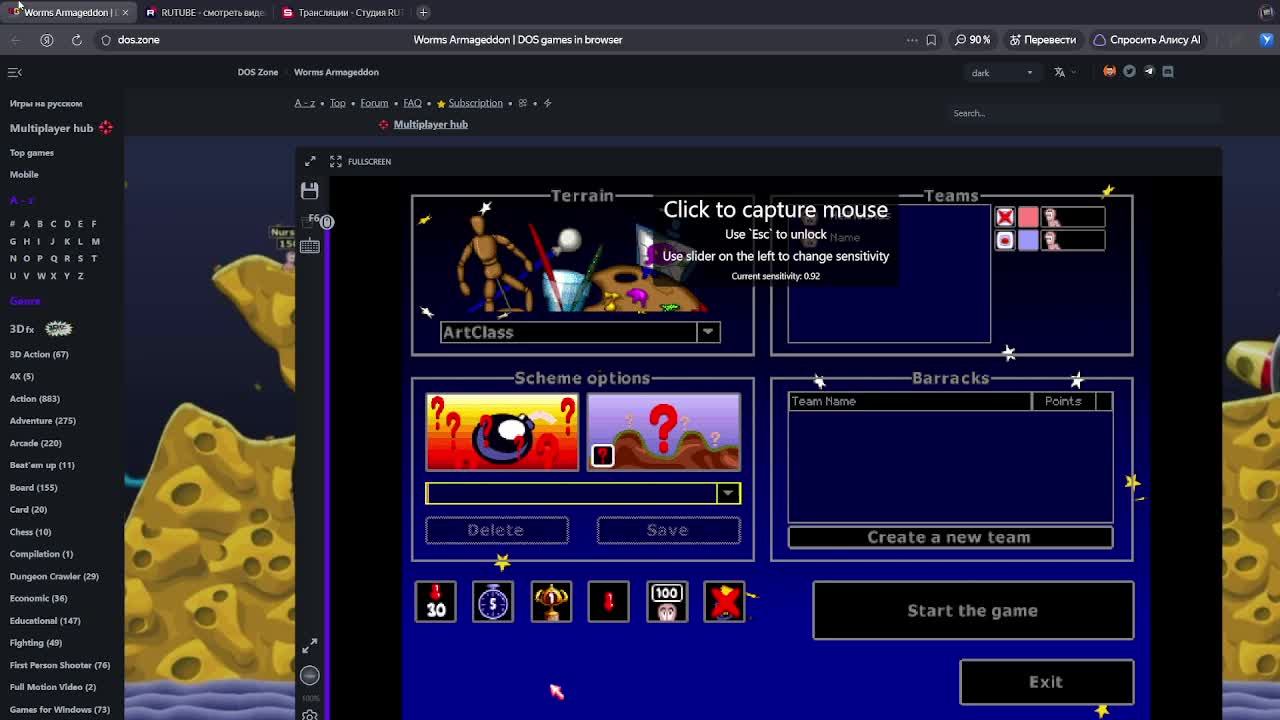Image resolution: width=1280 pixels, height=720 pixels.
Task: Click the red X team slot toggle
Action: pos(1005,217)
